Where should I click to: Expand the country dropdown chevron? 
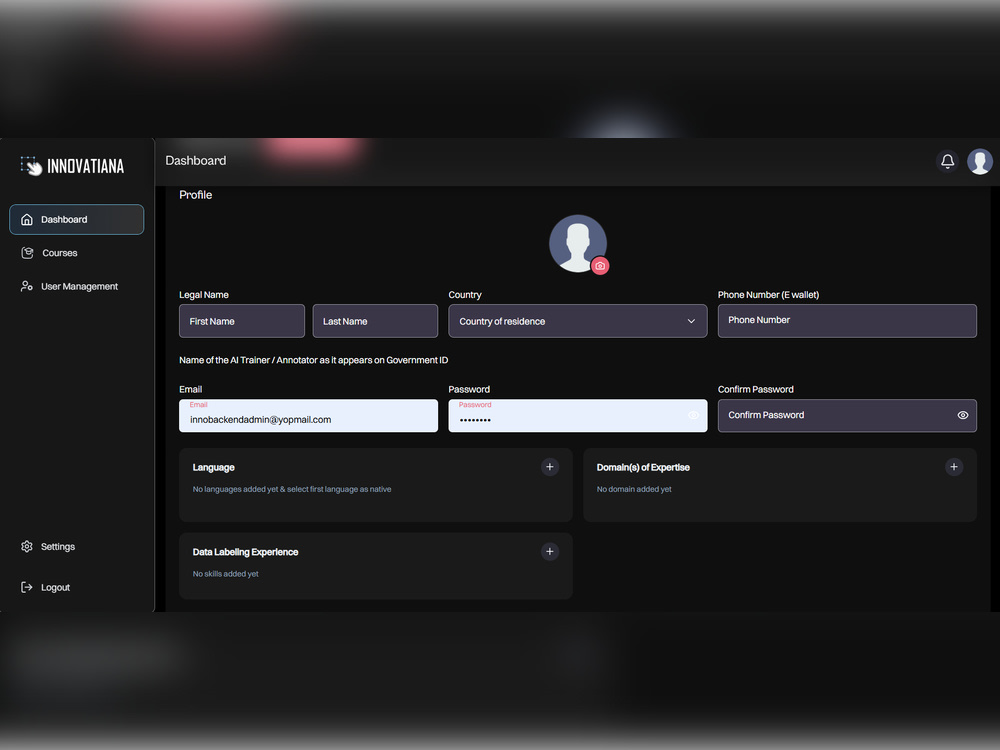691,321
